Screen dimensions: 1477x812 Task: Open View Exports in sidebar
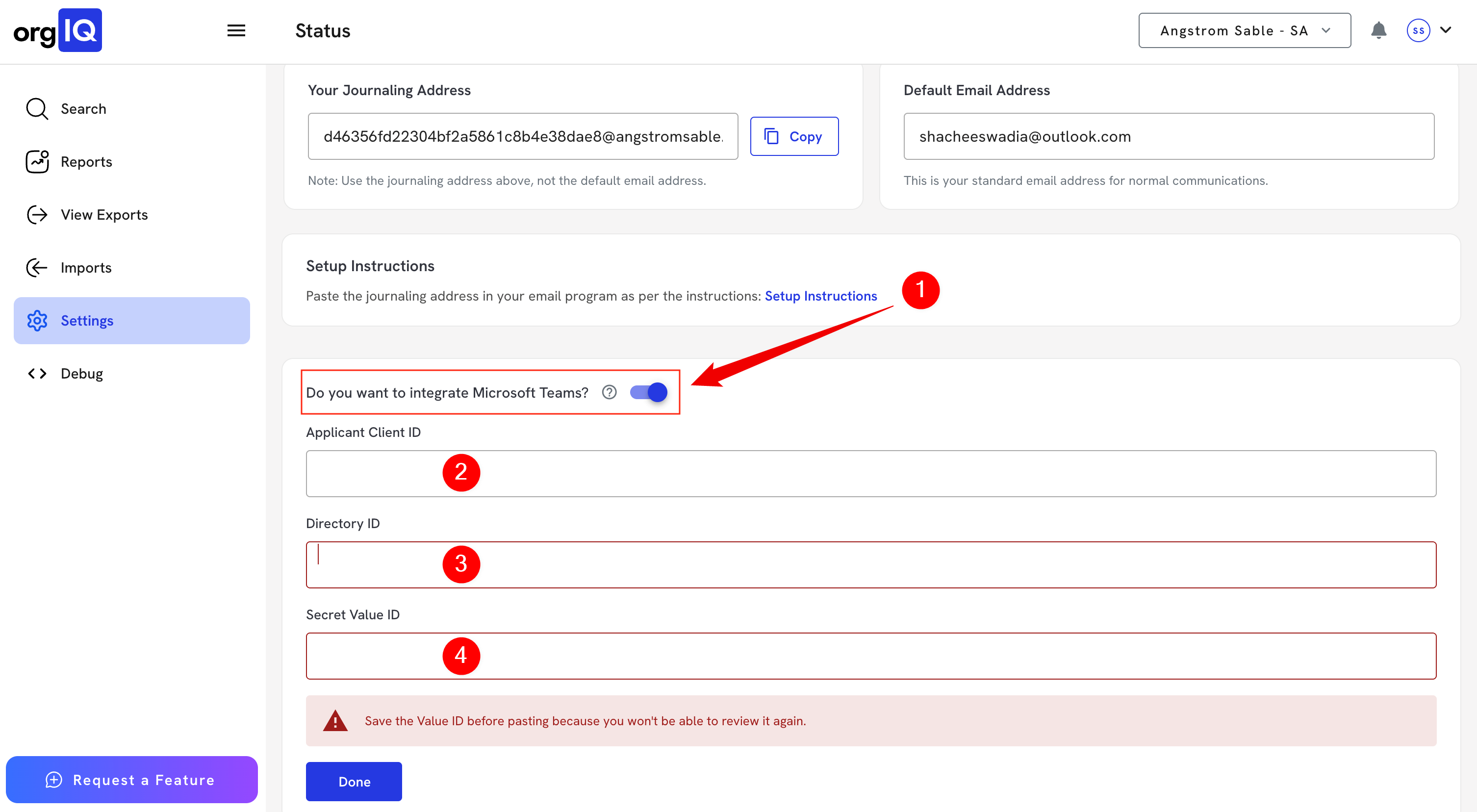pyautogui.click(x=132, y=214)
